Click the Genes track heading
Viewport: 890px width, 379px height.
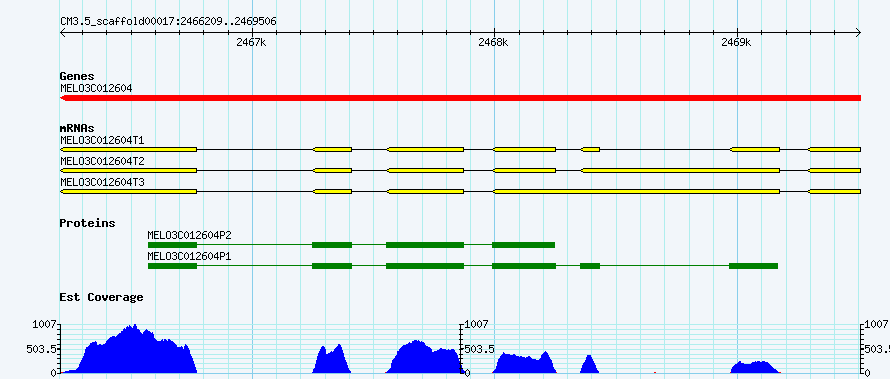(77, 76)
